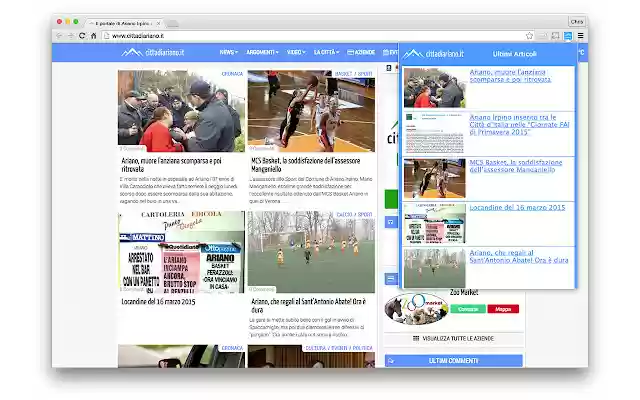This screenshot has width=640, height=400.
Task: Open popup link Sant'Antonio Abate! Ora è dura
Action: pyautogui.click(x=518, y=256)
